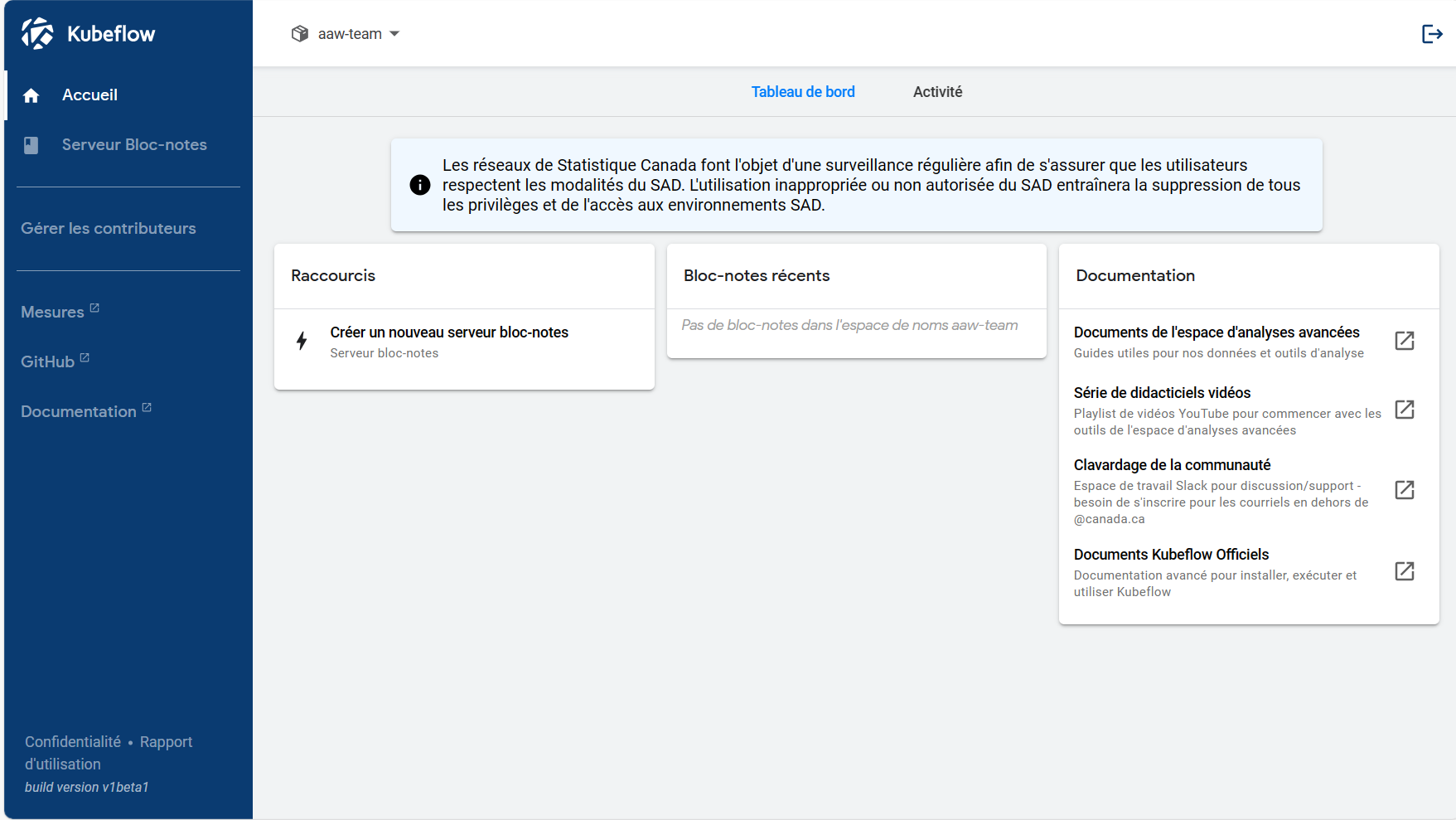Open external link icon for Série de didacticiels vidéos
The image size is (1456, 820).
click(1405, 410)
